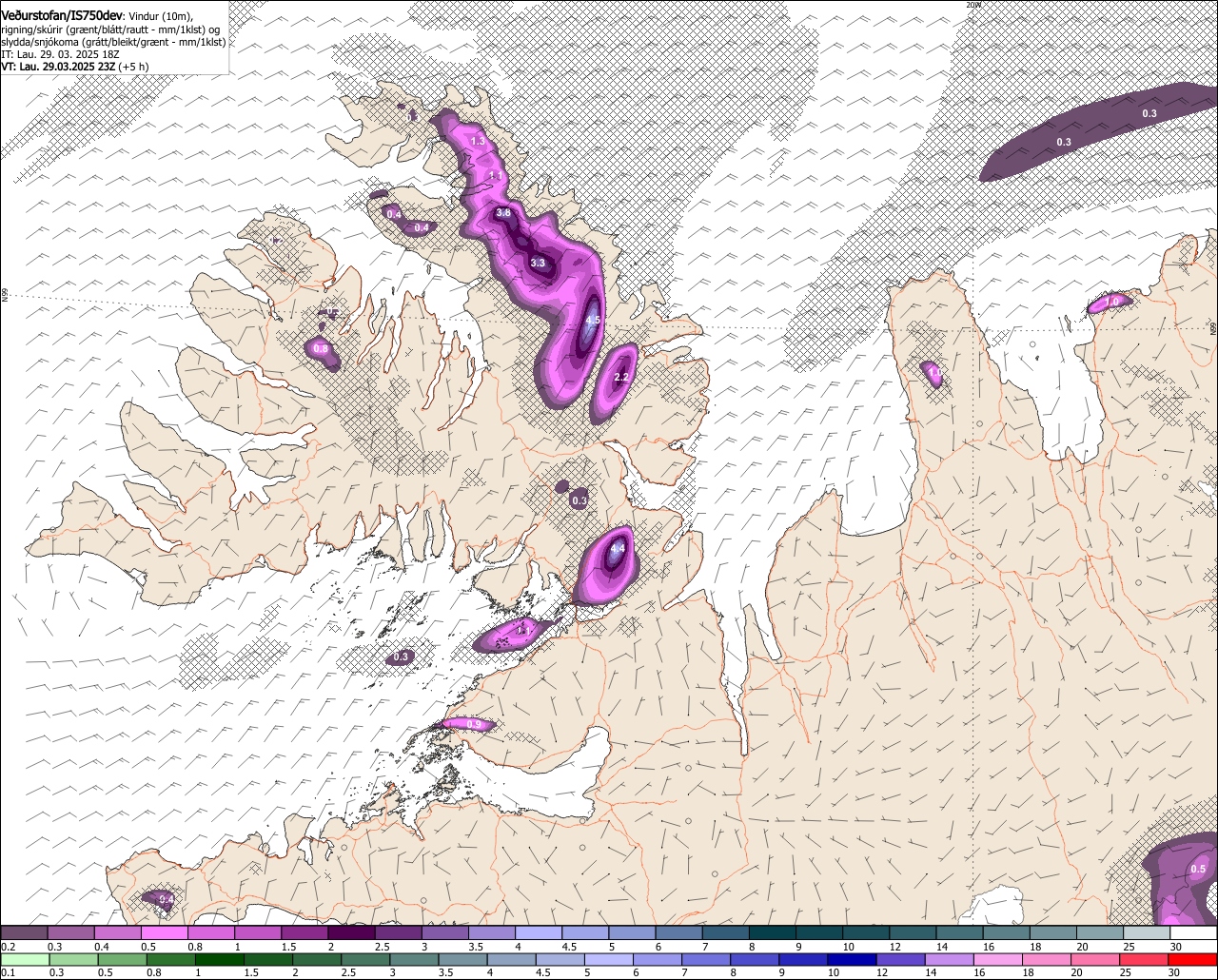The height and width of the screenshot is (980, 1218).
Task: Click the 0.8 precipitation label on the map
Action: (x=321, y=349)
